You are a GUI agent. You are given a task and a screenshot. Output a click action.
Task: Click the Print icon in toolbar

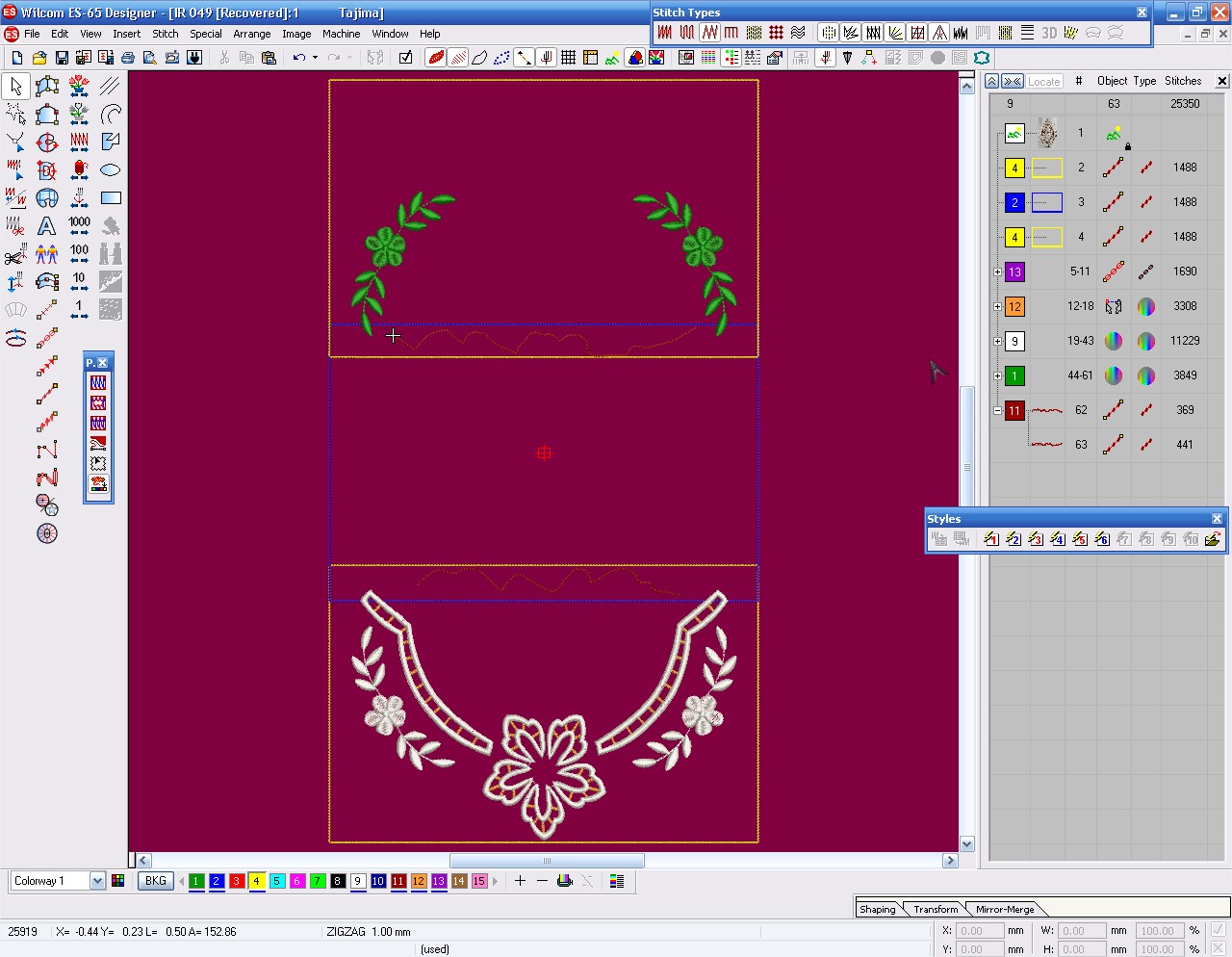pyautogui.click(x=127, y=58)
